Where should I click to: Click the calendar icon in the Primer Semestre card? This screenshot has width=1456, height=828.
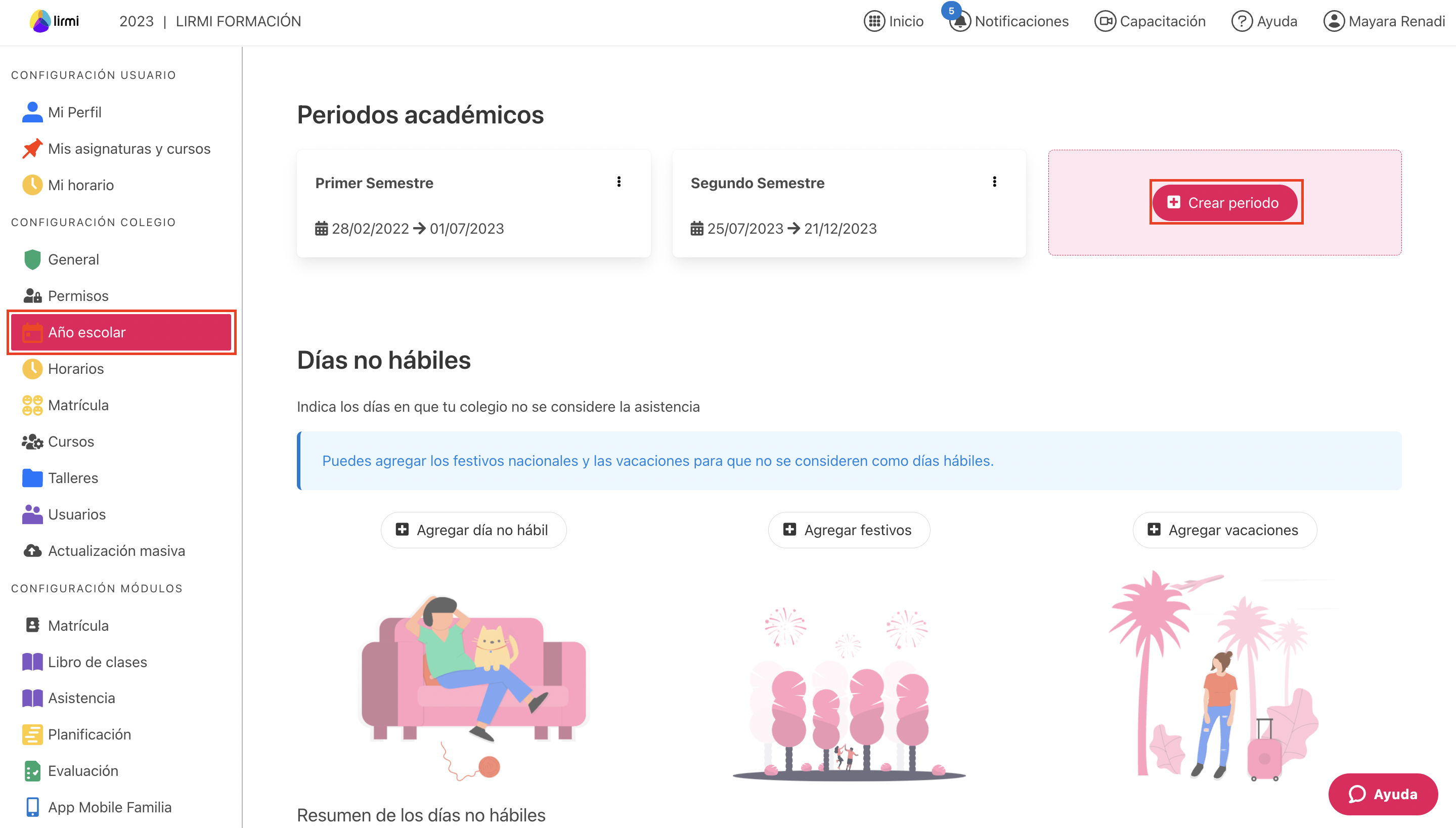click(x=322, y=229)
